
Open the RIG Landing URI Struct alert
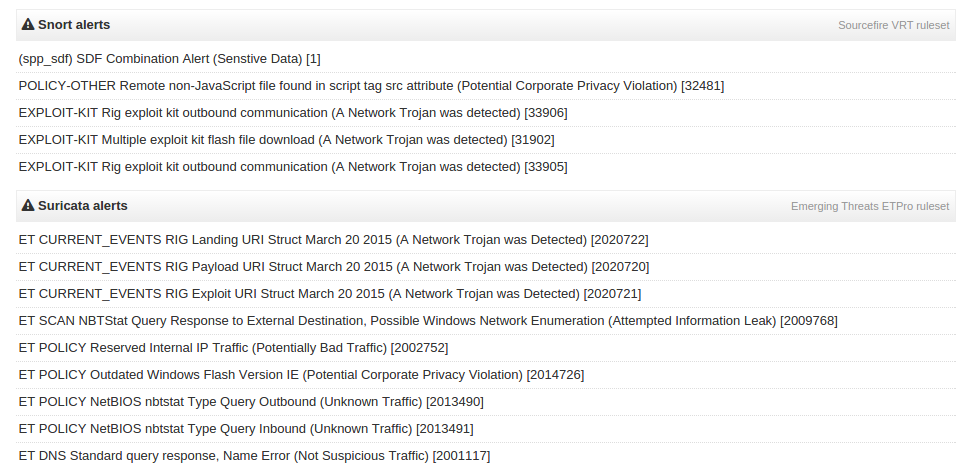(486, 240)
